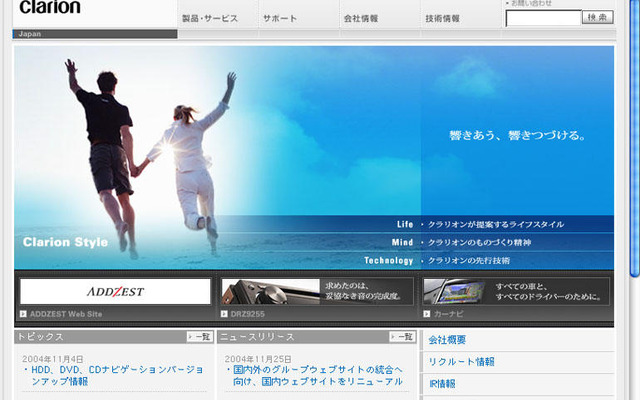The width and height of the screenshot is (640, 400).
Task: Click arrow icon beside ADDZEST Web Site
Action: 23,314
